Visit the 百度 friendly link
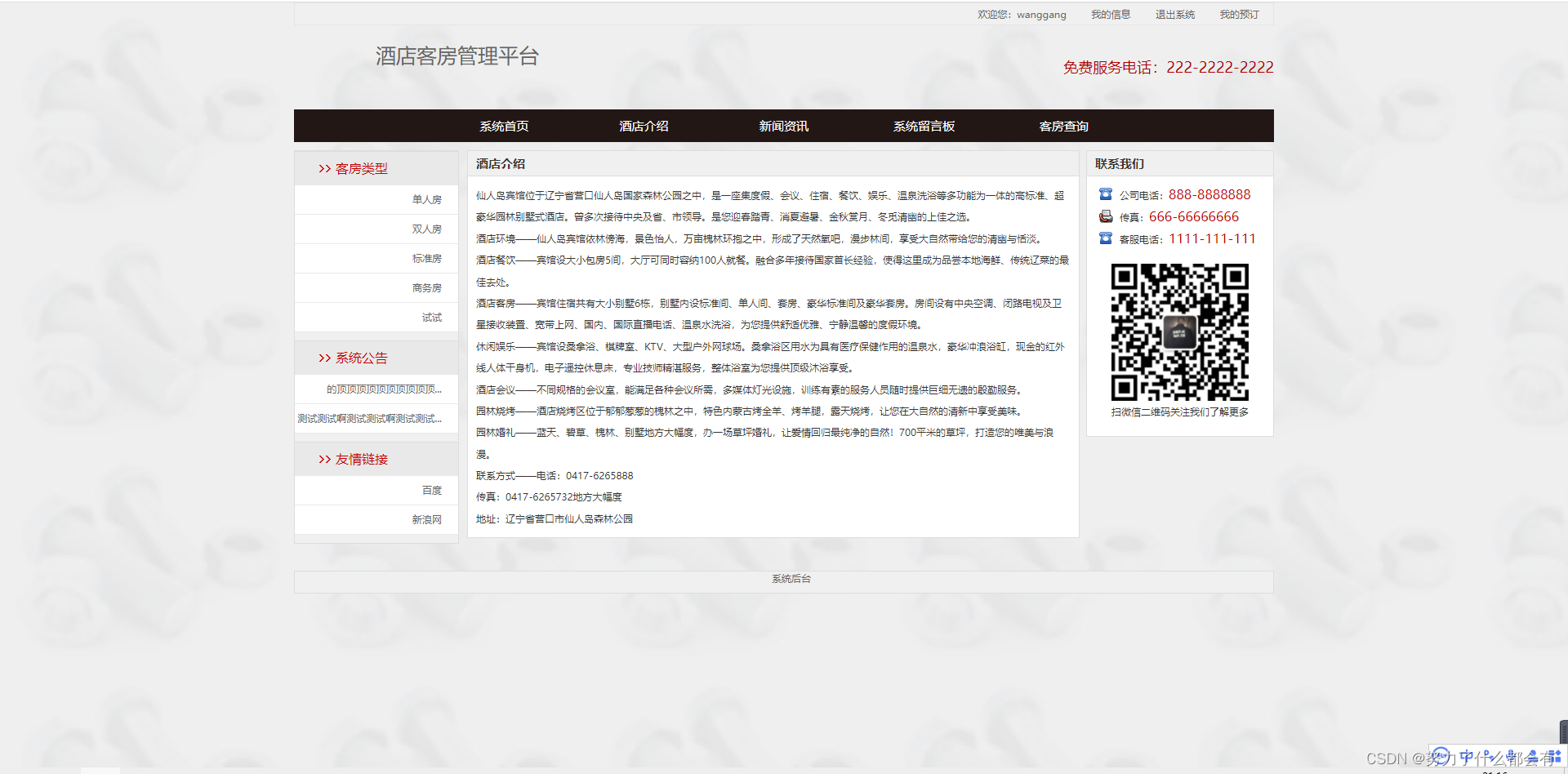Image resolution: width=1568 pixels, height=774 pixels. pos(432,490)
